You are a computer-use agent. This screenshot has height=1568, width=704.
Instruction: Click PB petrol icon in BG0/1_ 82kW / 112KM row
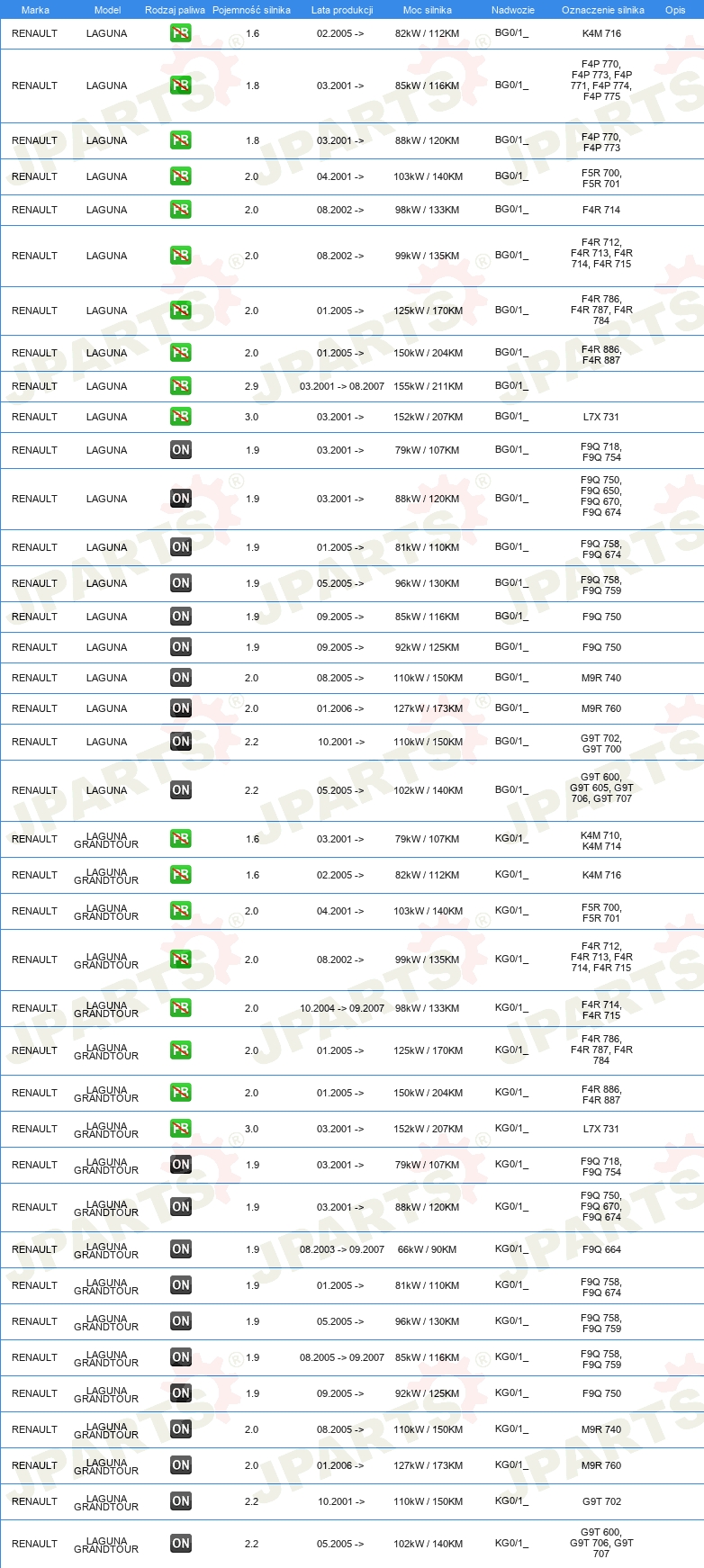(181, 33)
